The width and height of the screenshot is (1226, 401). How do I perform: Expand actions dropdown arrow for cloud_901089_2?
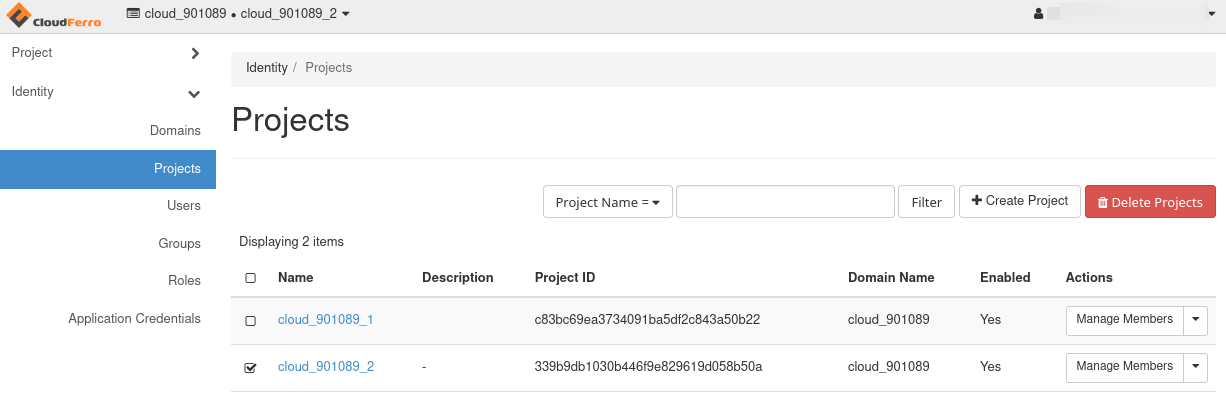click(x=1196, y=367)
